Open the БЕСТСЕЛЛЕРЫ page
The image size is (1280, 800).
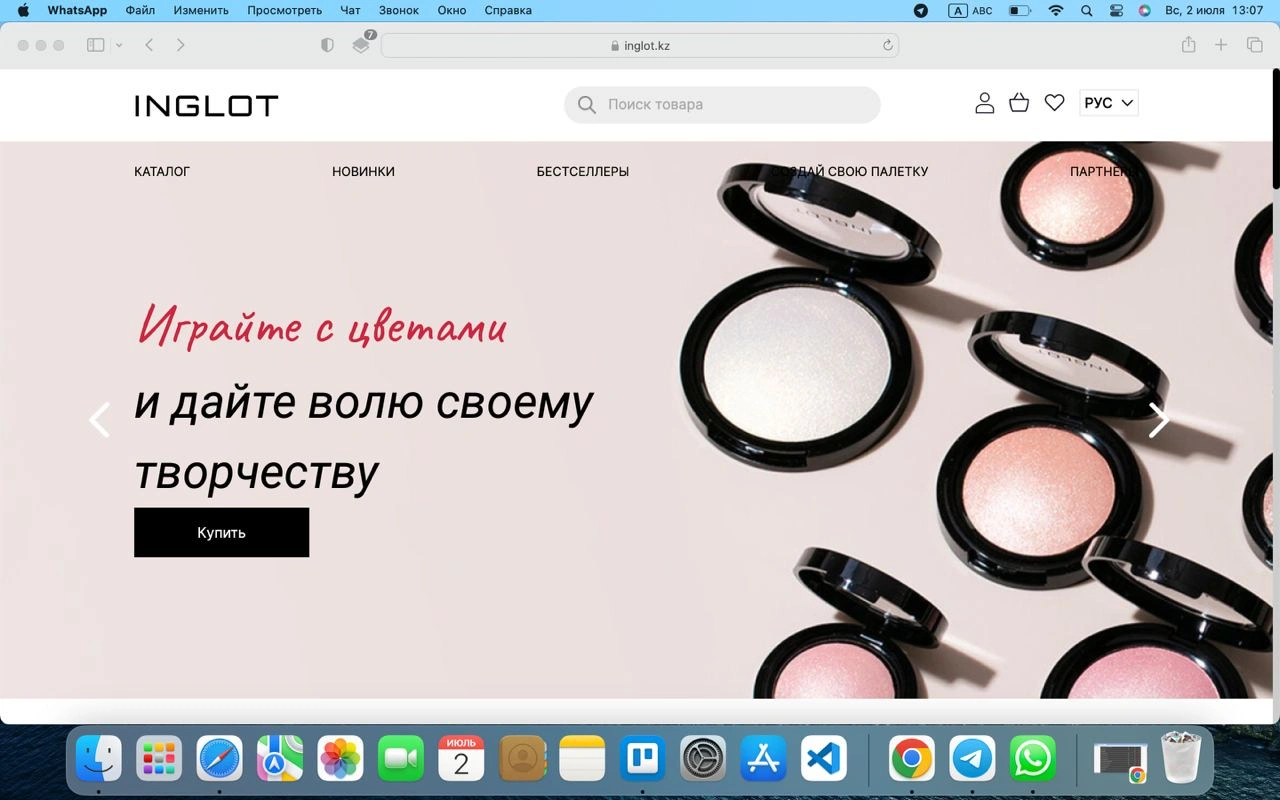pyautogui.click(x=583, y=172)
